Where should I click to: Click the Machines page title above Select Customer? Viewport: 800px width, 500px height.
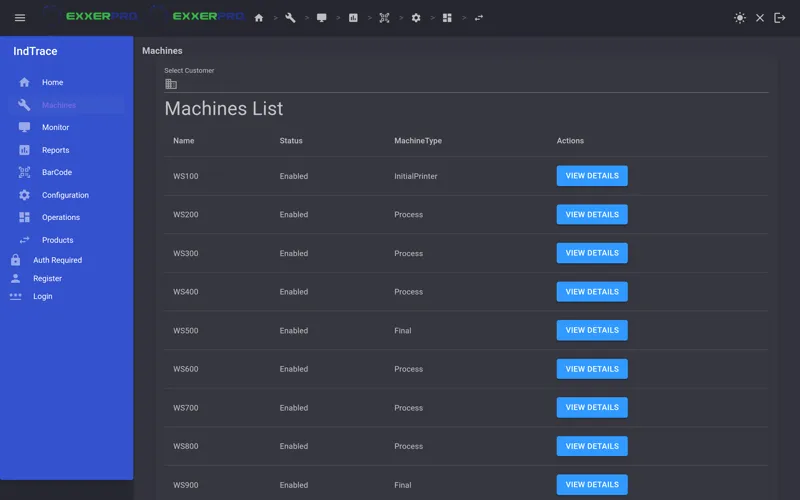pyautogui.click(x=162, y=51)
